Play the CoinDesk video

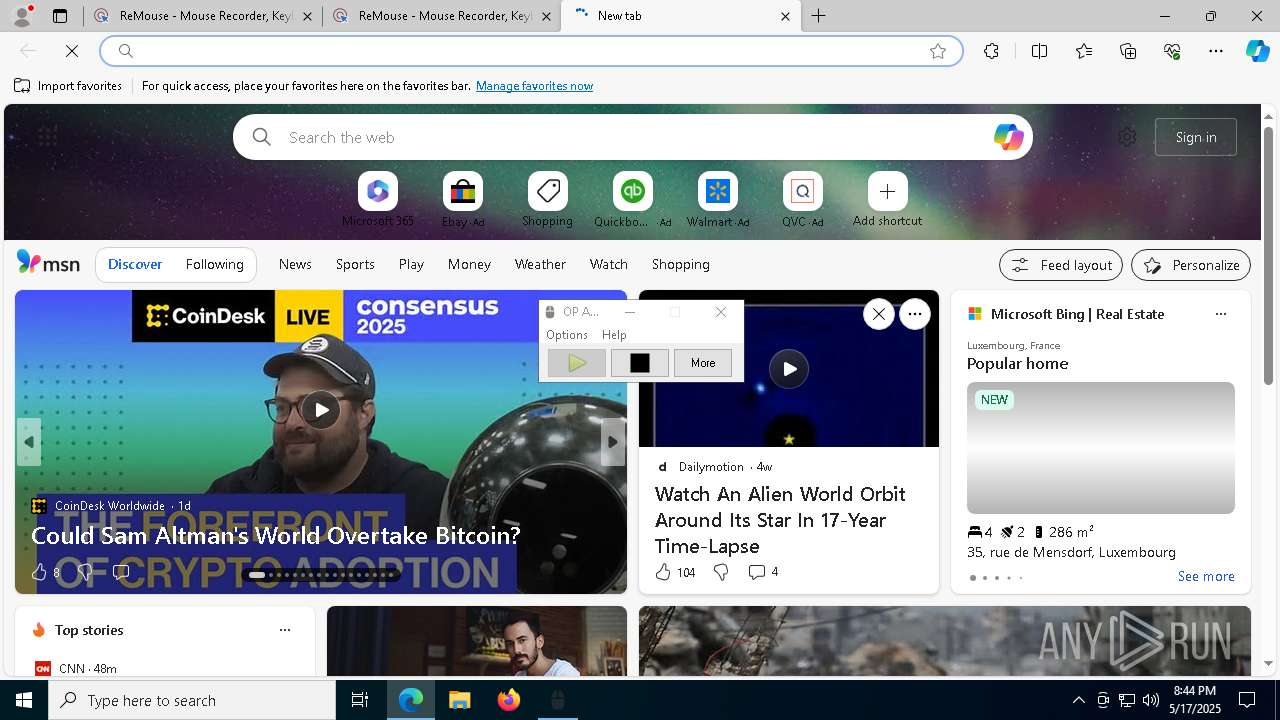click(321, 409)
